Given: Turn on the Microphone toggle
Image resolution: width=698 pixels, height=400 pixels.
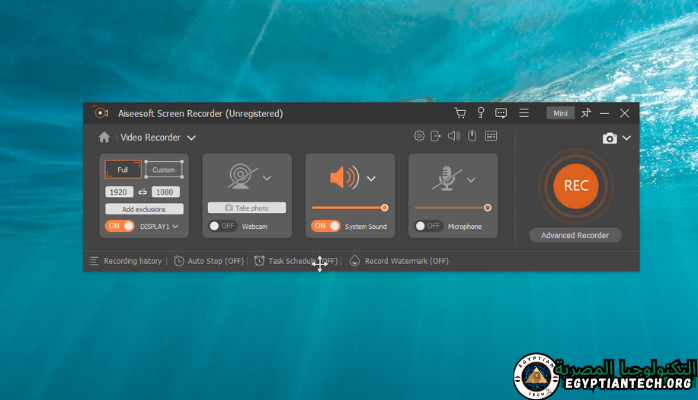Looking at the screenshot, I should [x=429, y=226].
